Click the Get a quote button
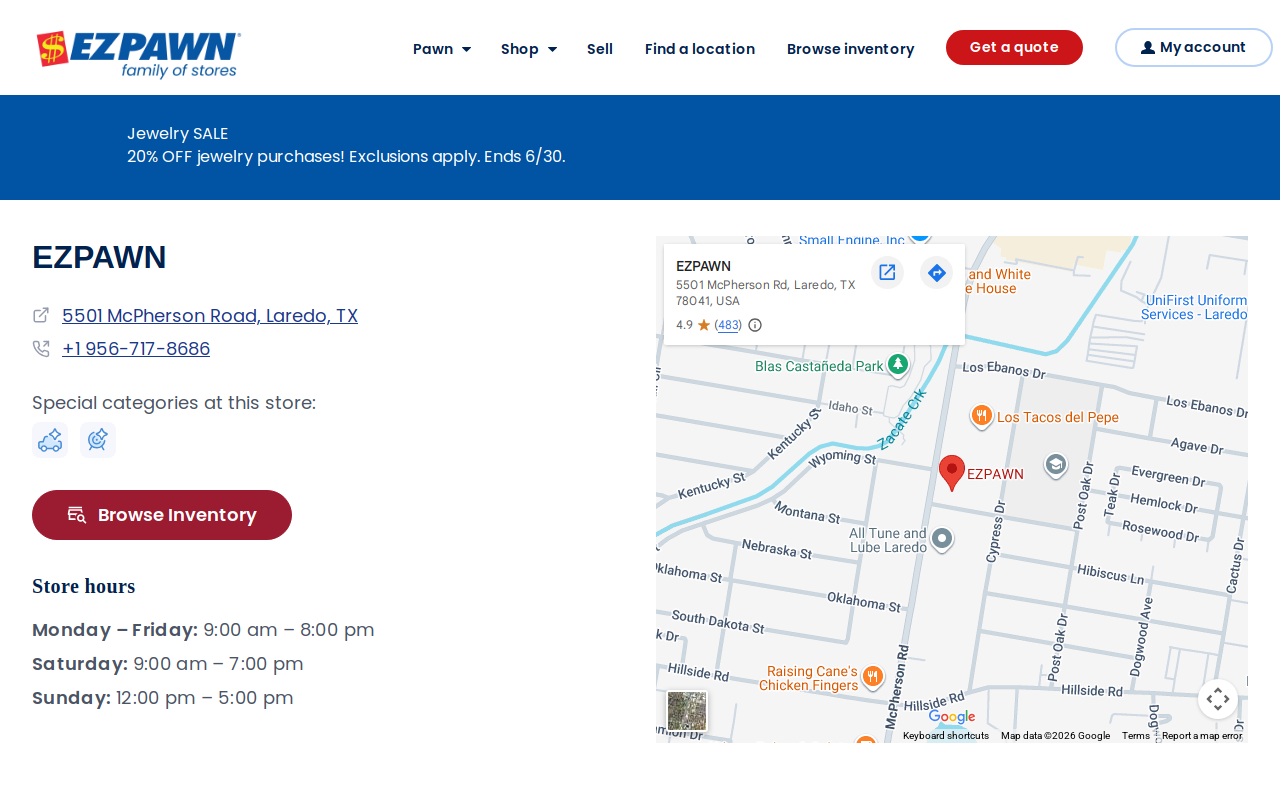1280x800 pixels. 1014,48
